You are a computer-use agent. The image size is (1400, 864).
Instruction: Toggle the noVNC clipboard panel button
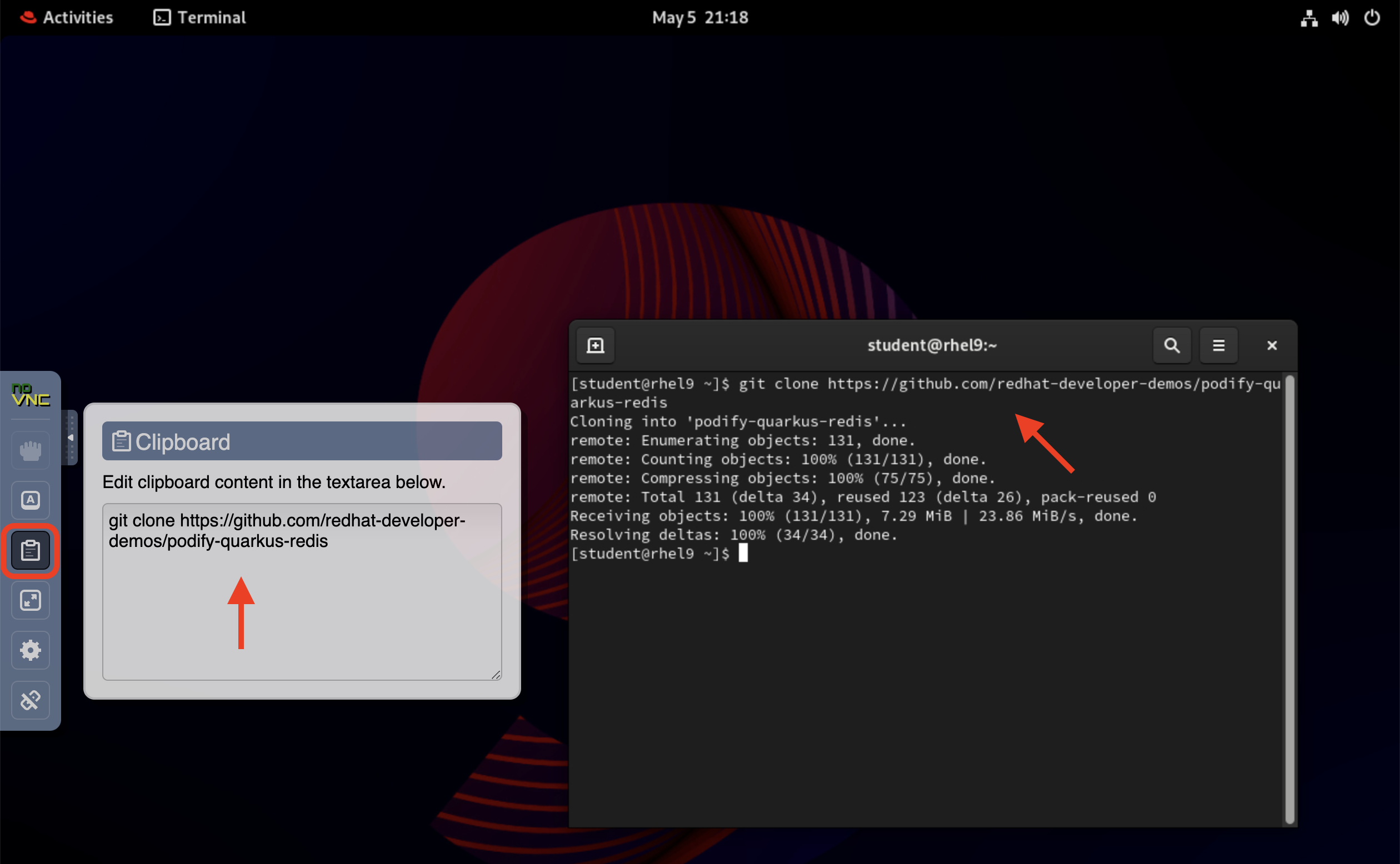tap(31, 550)
